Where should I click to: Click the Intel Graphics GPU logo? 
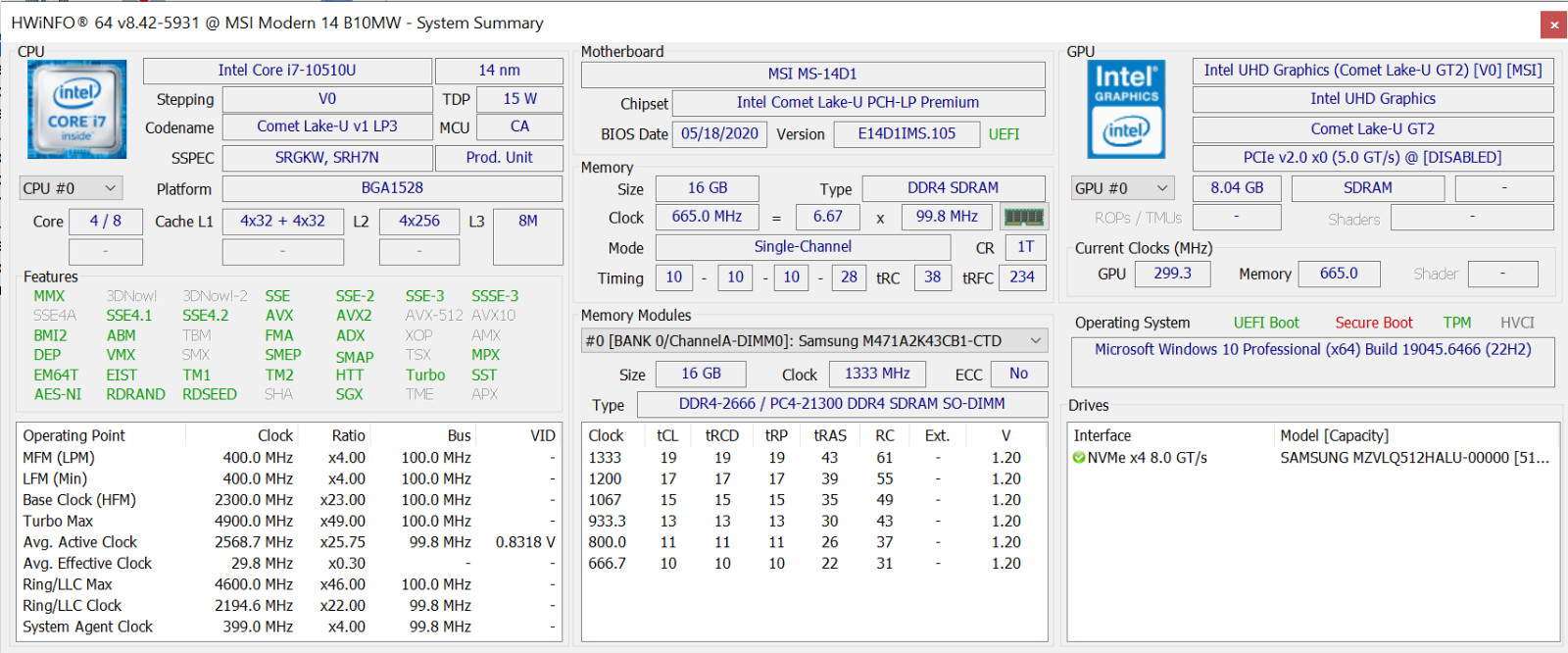[1126, 109]
